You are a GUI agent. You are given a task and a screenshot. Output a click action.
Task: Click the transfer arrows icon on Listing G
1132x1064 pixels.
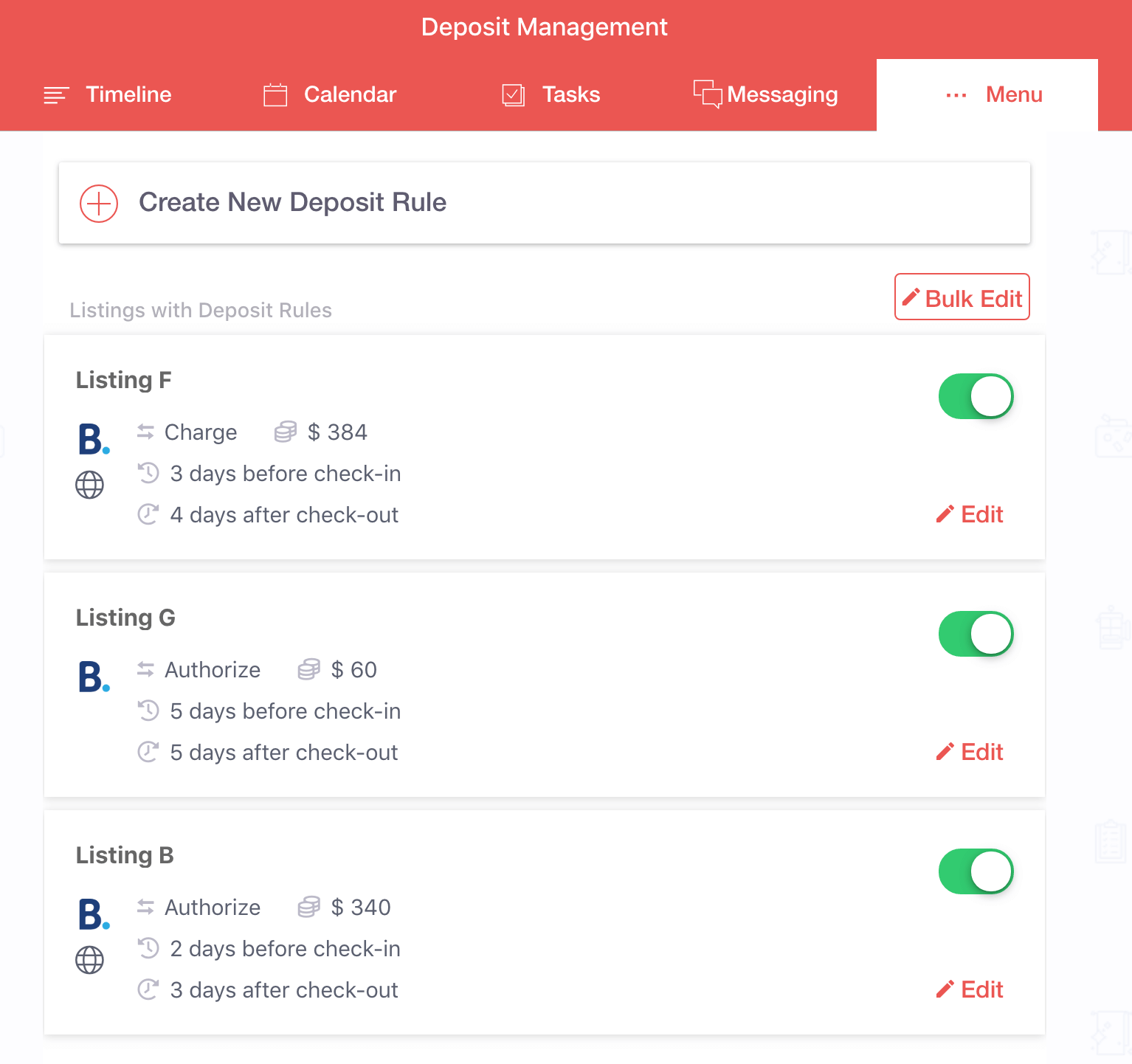click(145, 670)
